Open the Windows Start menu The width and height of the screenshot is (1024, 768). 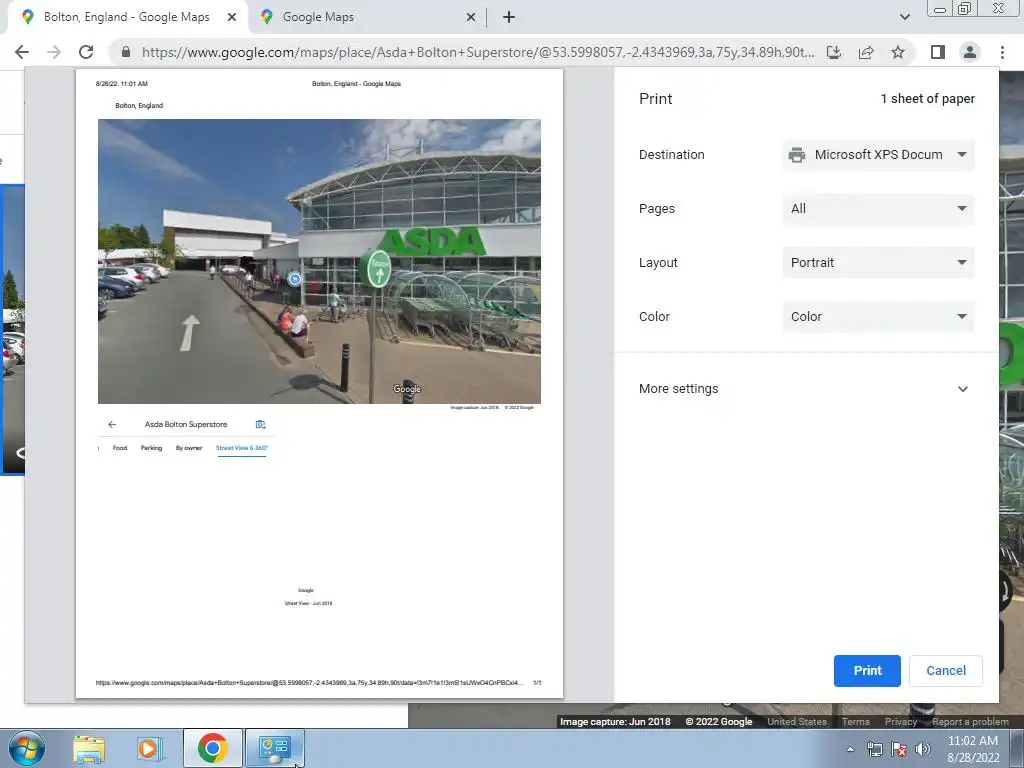point(27,748)
